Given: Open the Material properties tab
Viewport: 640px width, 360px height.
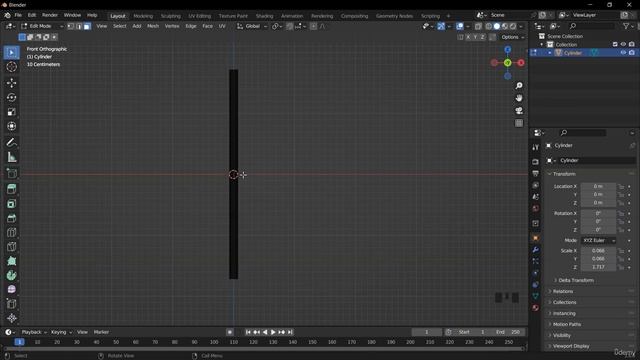Looking at the screenshot, I should click(536, 308).
